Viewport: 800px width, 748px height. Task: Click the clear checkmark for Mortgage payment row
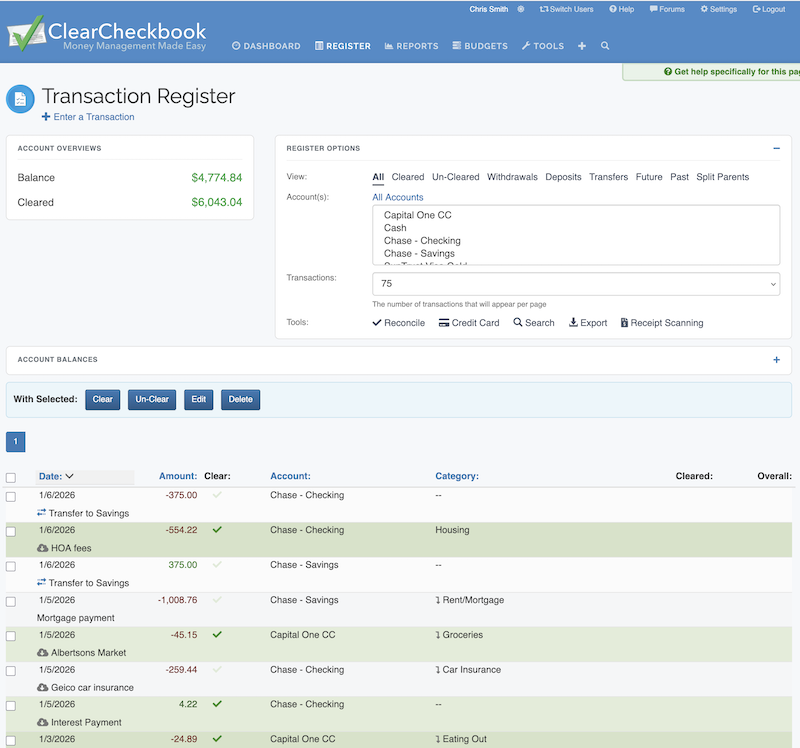pyautogui.click(x=217, y=600)
